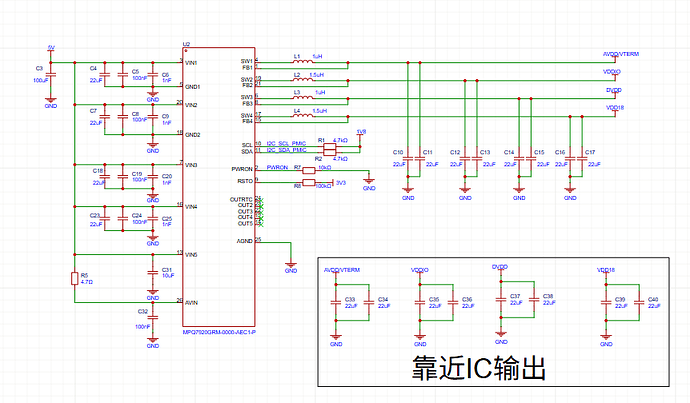Select resistor R7 10kΩ

(x=308, y=172)
